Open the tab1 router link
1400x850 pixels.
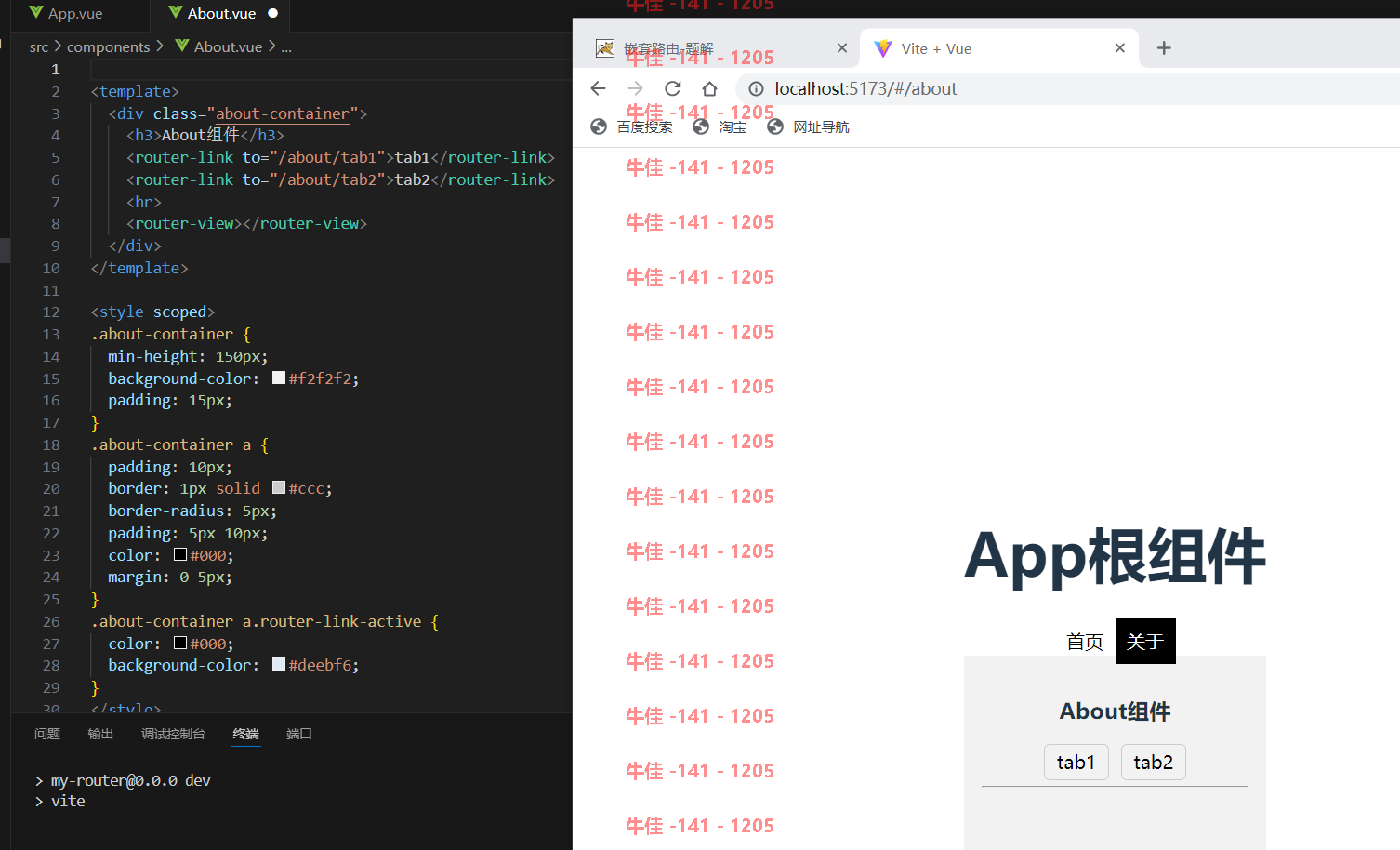tap(1076, 763)
